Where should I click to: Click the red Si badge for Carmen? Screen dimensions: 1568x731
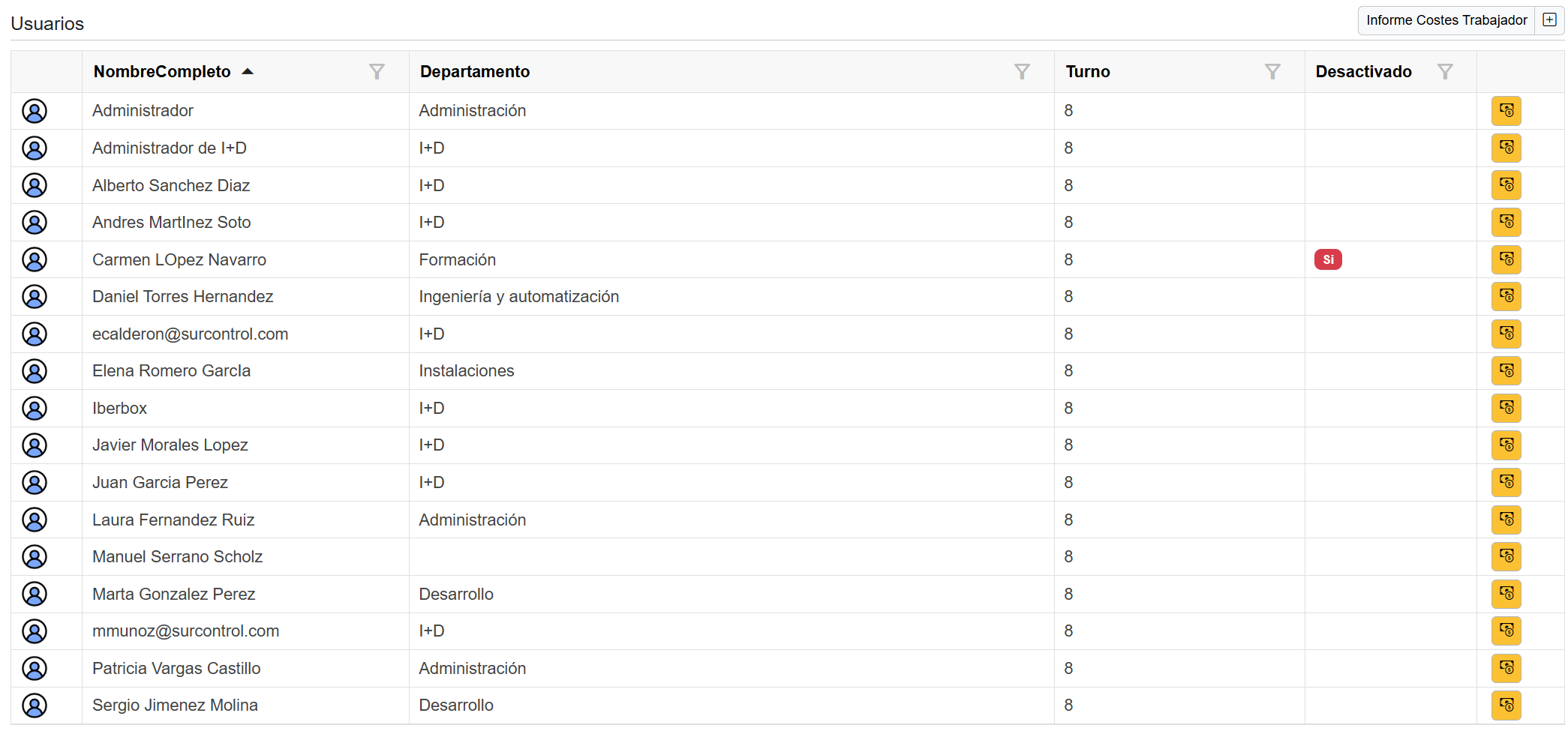(x=1328, y=259)
